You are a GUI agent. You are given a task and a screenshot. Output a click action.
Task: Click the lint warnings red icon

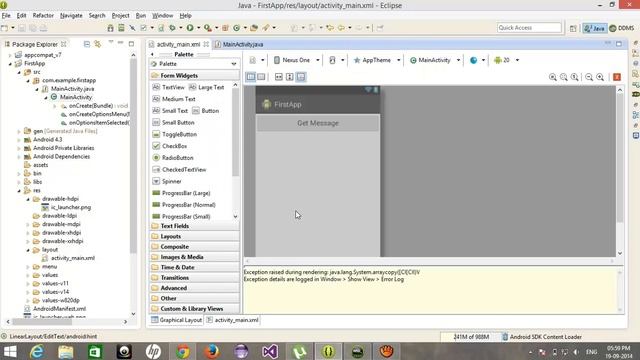point(617,77)
